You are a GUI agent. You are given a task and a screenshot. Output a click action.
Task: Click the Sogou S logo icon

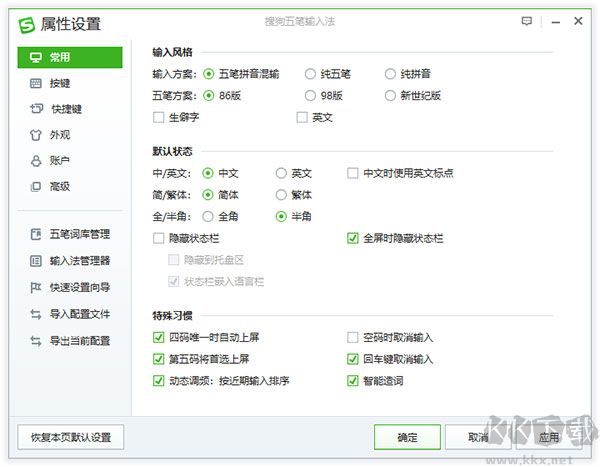tap(26, 25)
